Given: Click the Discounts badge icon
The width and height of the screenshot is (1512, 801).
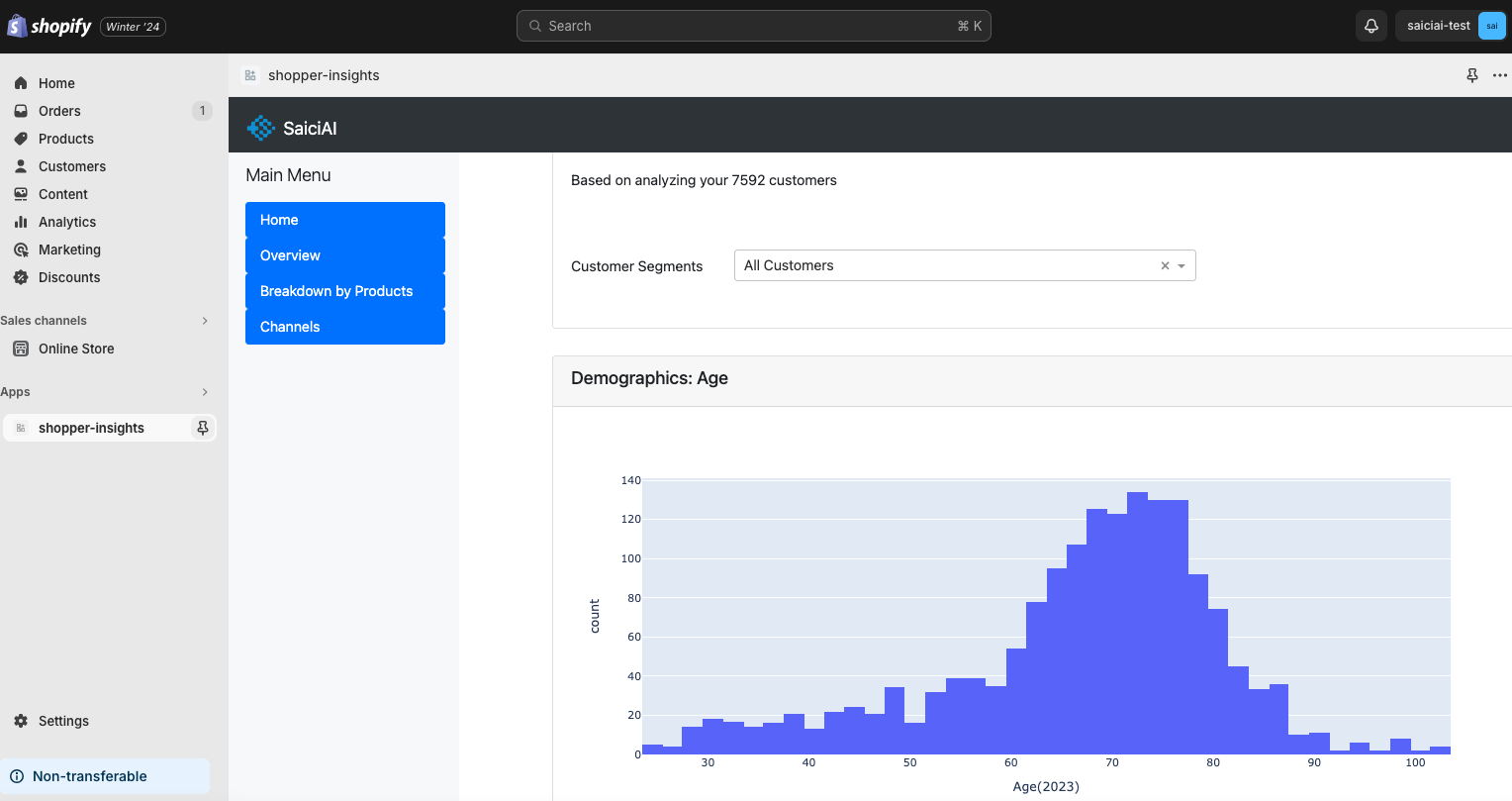Looking at the screenshot, I should coord(21,277).
